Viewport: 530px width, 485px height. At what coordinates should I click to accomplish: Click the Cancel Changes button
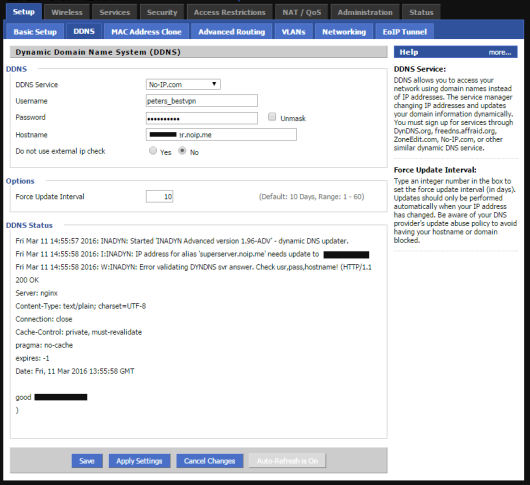[x=210, y=461]
